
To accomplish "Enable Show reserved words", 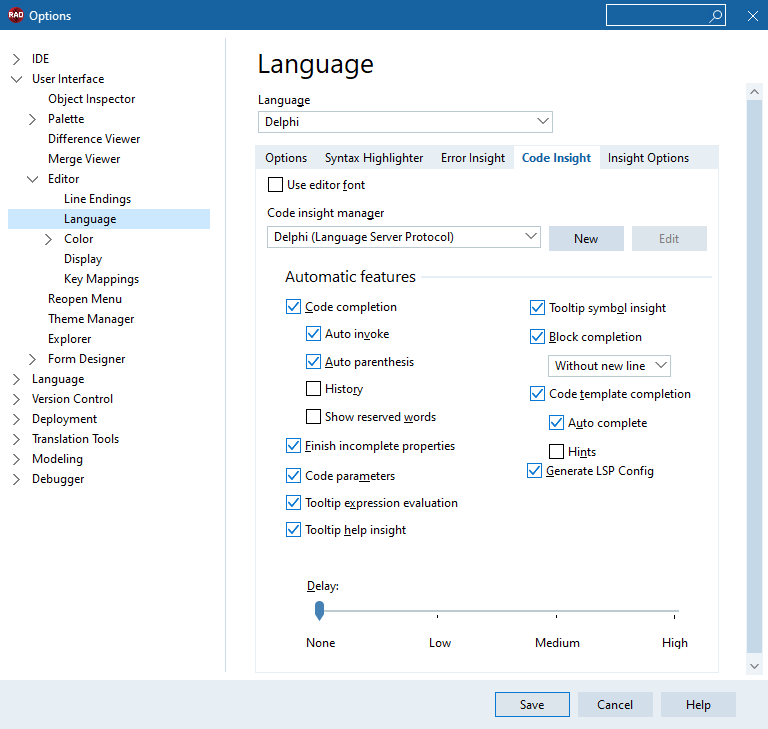I will [313, 416].
